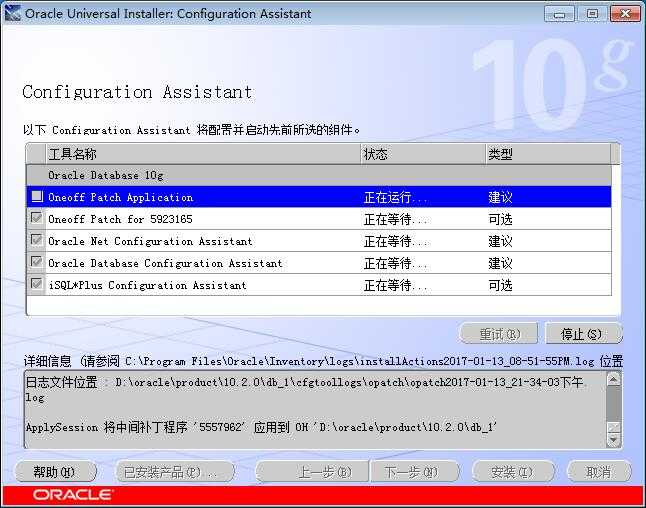Select the Oracle Net Configuration Assistant text

pyautogui.click(x=150, y=241)
